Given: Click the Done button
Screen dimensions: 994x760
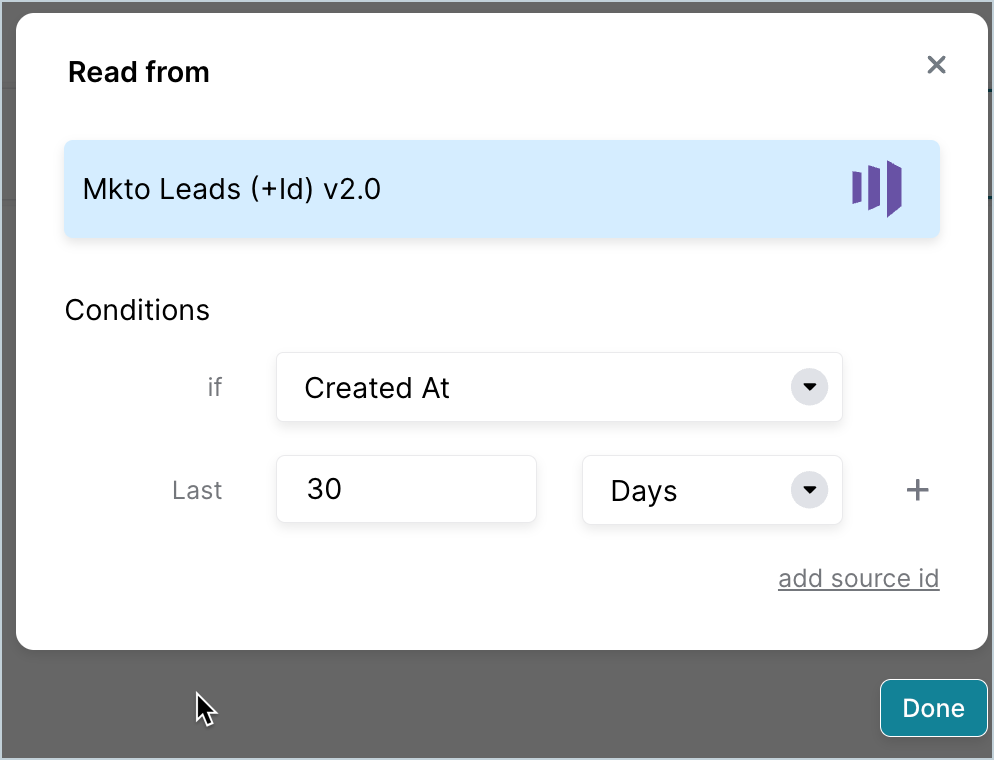Looking at the screenshot, I should [933, 708].
